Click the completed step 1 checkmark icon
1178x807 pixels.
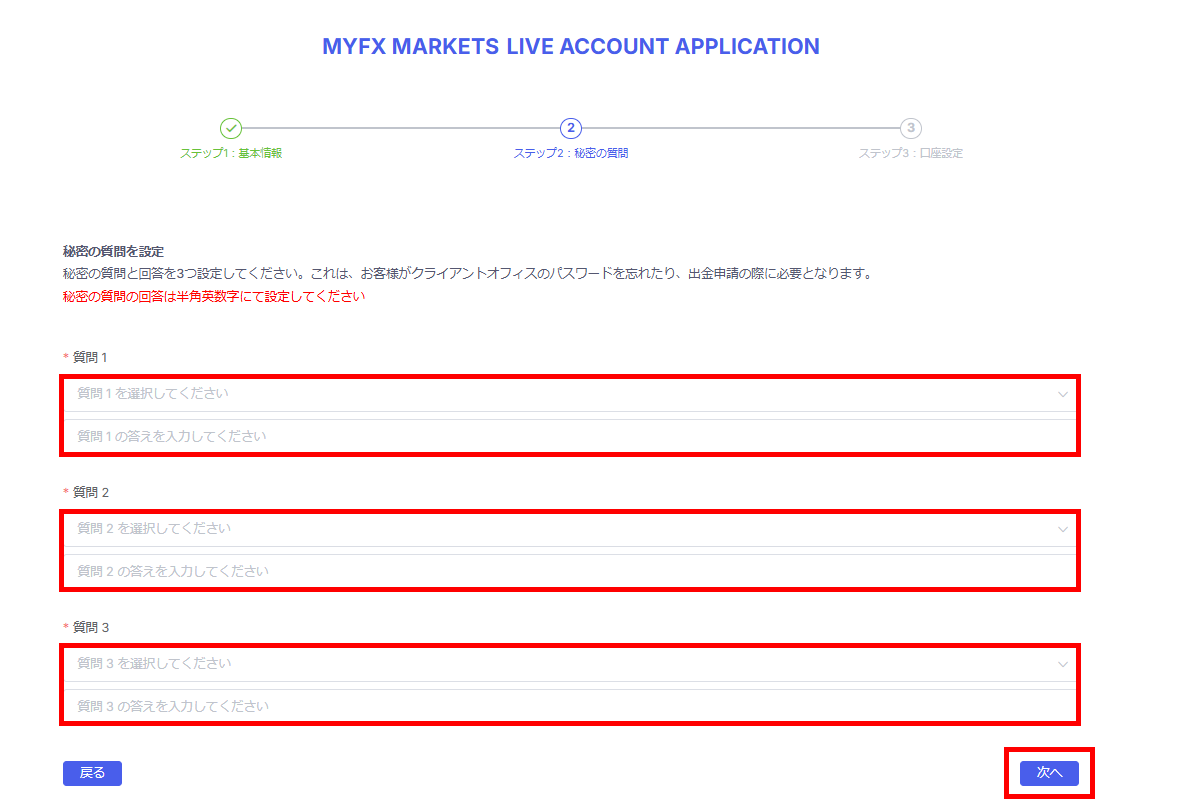(231, 128)
